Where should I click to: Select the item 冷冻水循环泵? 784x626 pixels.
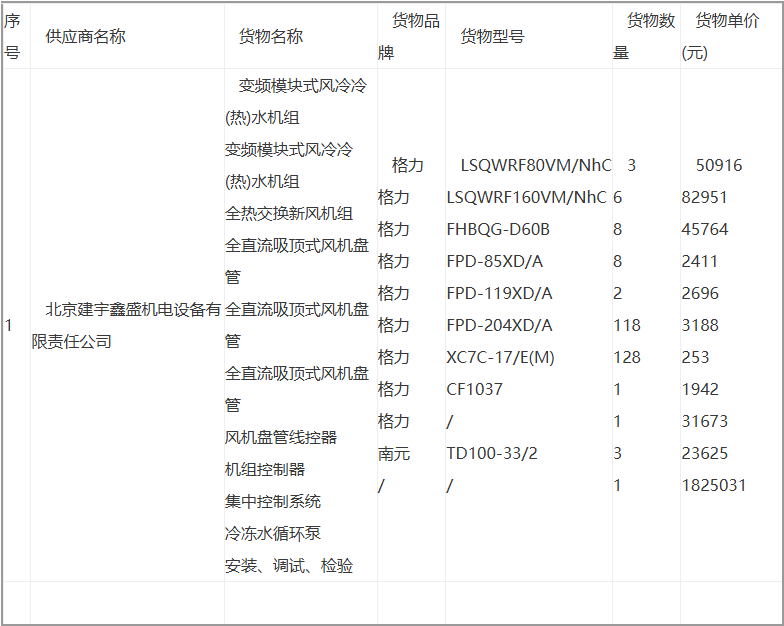pos(272,534)
